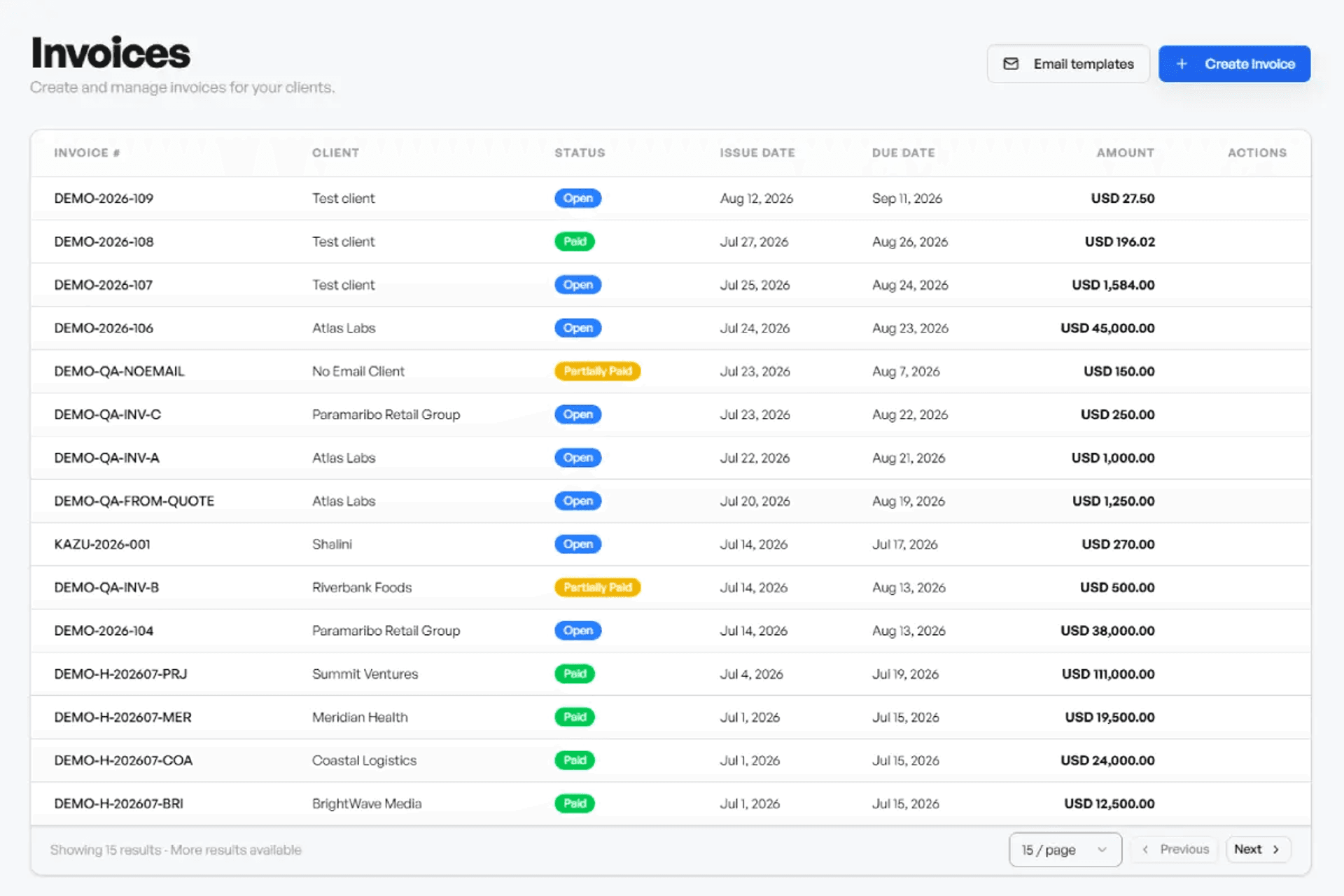The height and width of the screenshot is (896, 1344).
Task: Select invoice DEMO-QA-INV-C
Action: click(x=107, y=414)
